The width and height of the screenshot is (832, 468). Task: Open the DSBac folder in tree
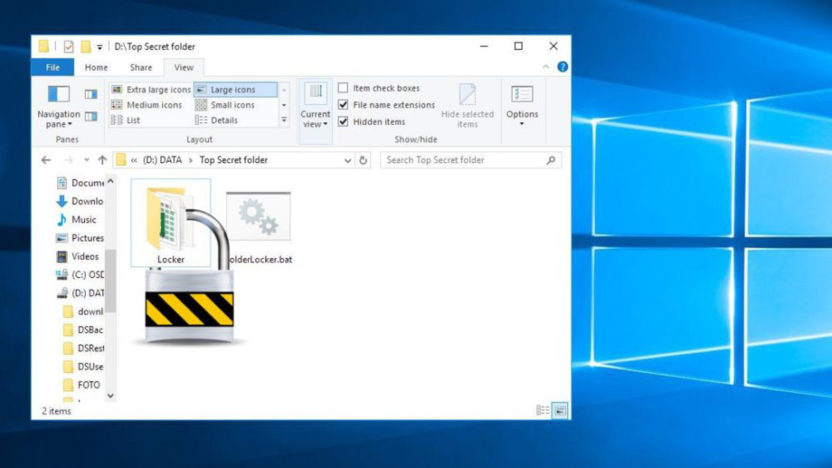click(83, 330)
